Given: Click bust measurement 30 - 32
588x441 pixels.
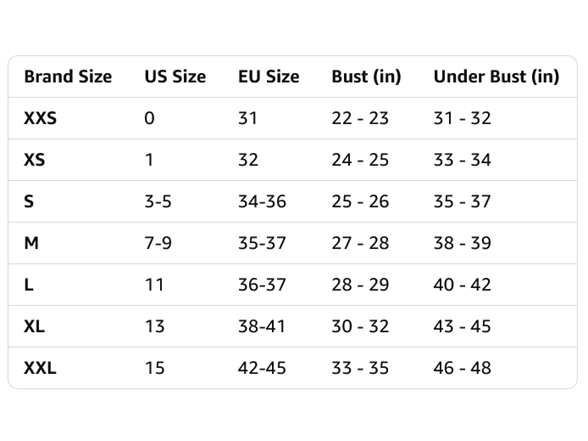Looking at the screenshot, I should tap(360, 326).
